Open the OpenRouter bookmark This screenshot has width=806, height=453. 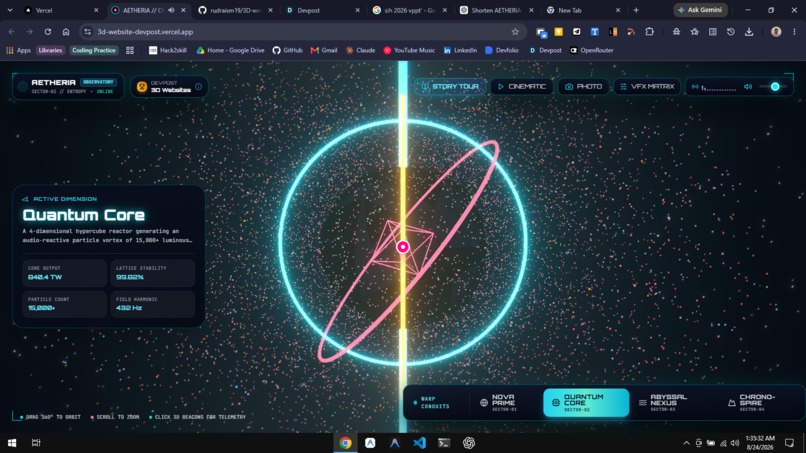[x=592, y=50]
